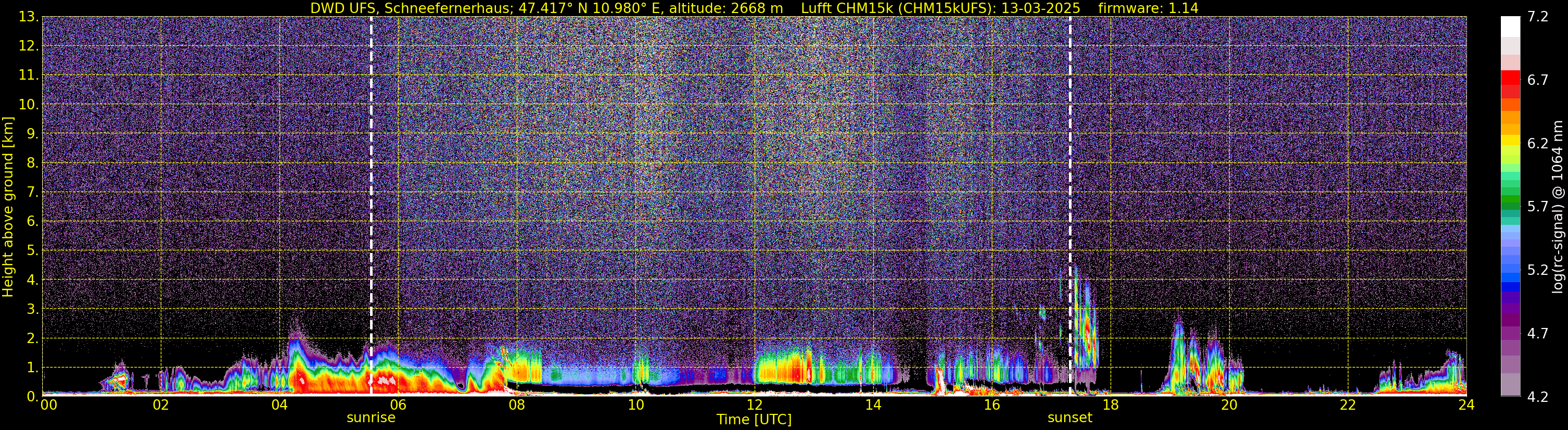The width and height of the screenshot is (1568, 430).
Task: Click the 'Height above ground [km]' axis title
Action: coord(8,207)
